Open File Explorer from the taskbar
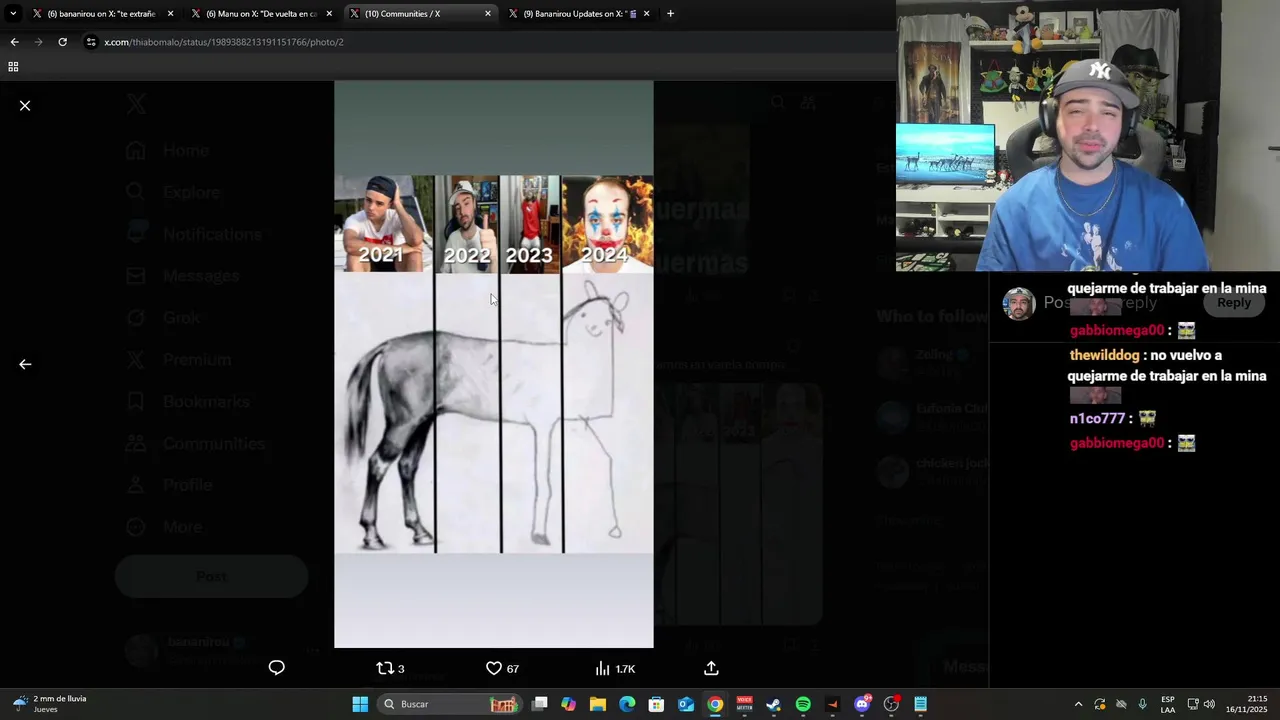Viewport: 1280px width, 720px height. [x=598, y=704]
